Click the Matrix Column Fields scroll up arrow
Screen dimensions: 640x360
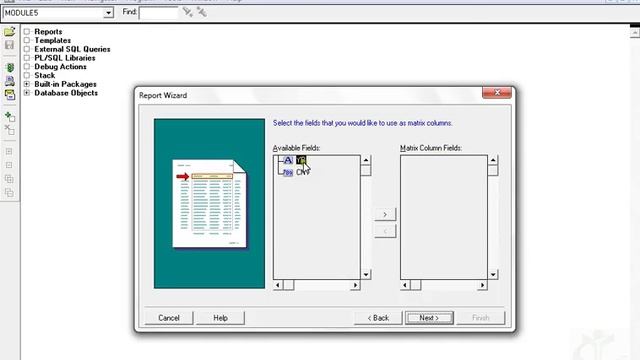pos(493,160)
